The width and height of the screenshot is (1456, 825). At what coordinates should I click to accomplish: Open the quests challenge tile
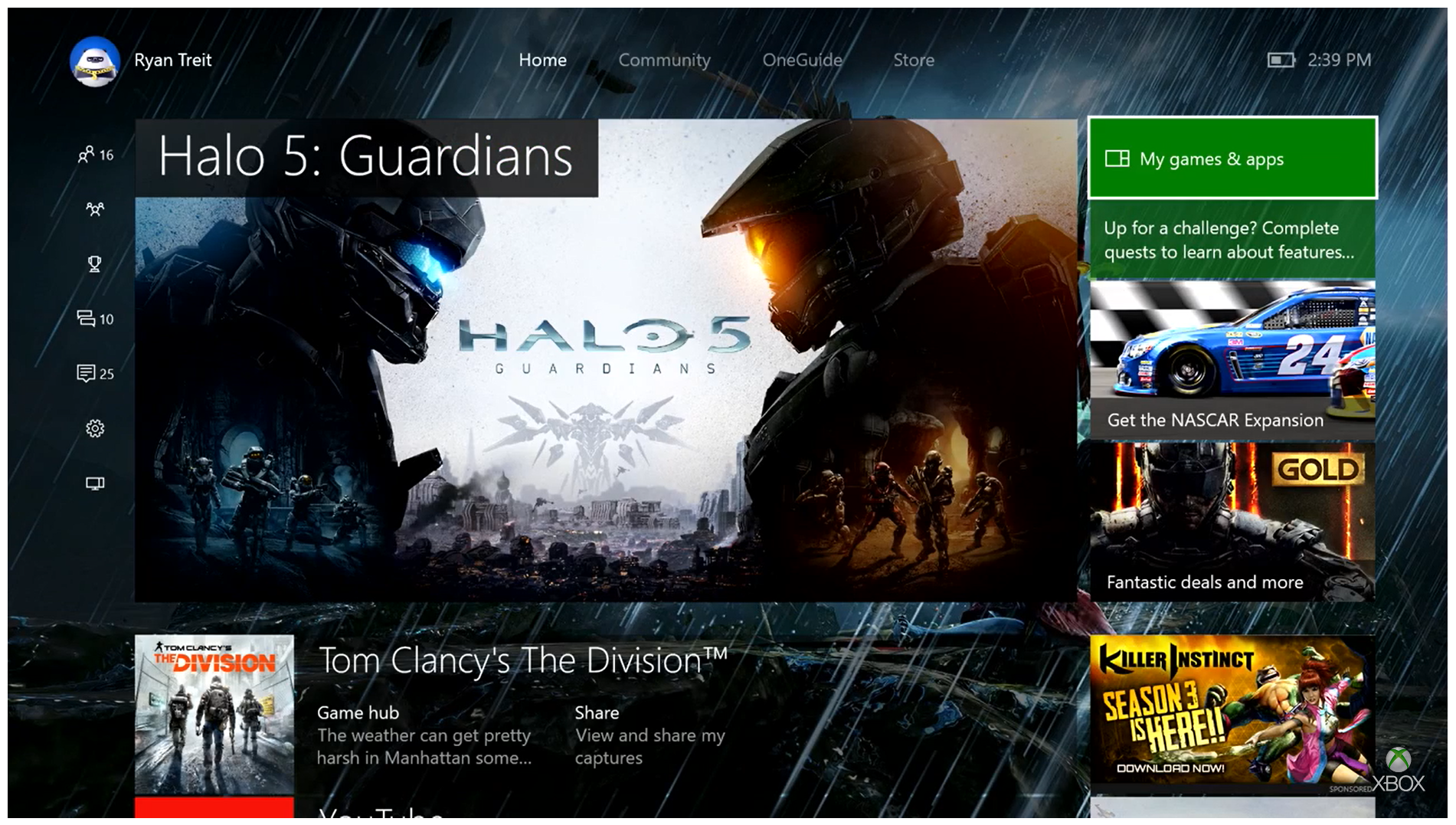tap(1232, 240)
